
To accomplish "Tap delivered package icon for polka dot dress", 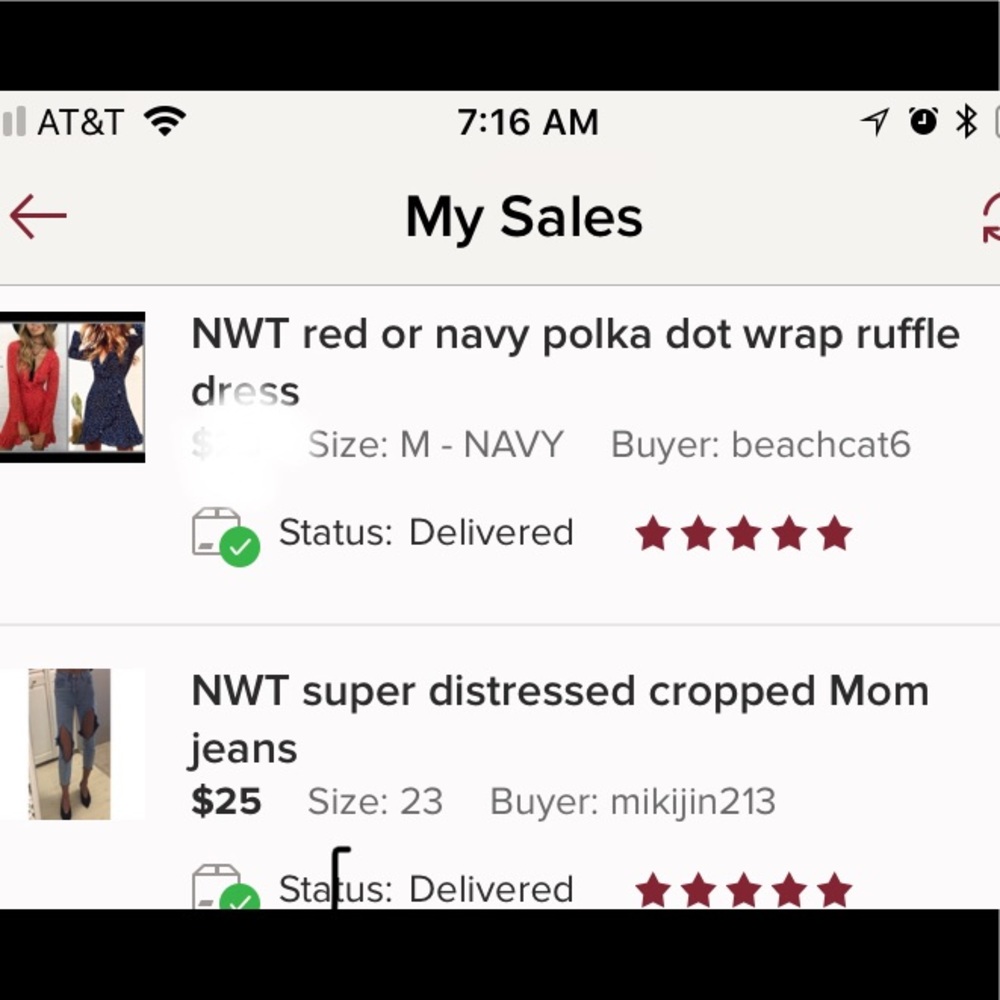I will coord(226,536).
